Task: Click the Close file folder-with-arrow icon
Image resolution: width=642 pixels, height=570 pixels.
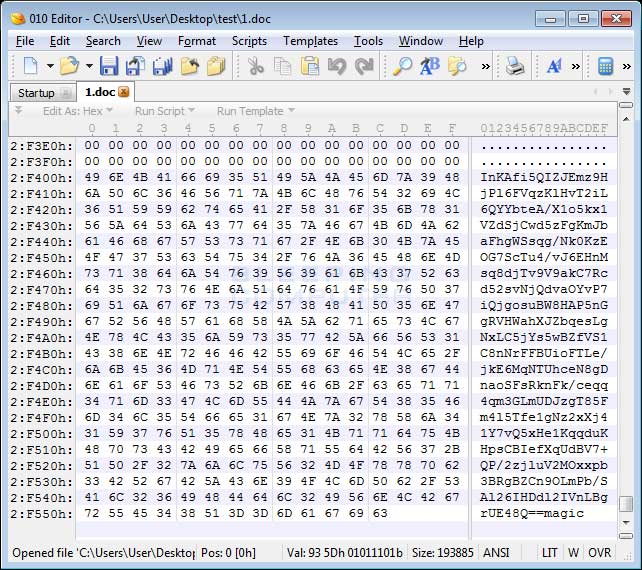Action: [190, 66]
